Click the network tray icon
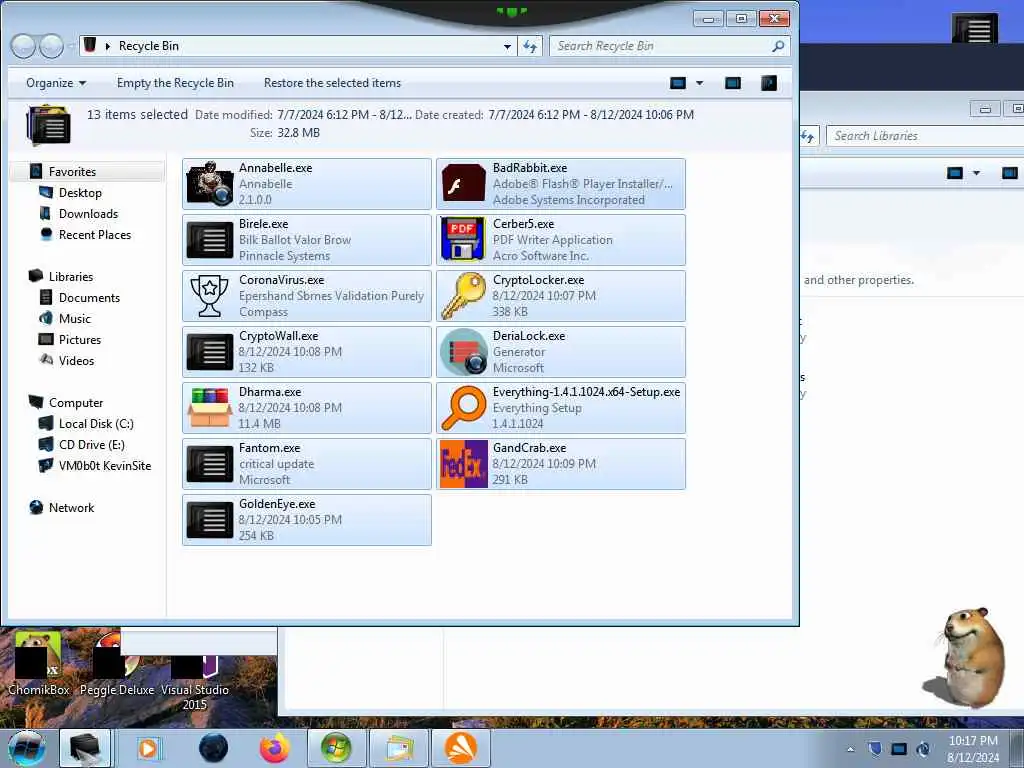This screenshot has width=1024, height=768. tap(899, 749)
